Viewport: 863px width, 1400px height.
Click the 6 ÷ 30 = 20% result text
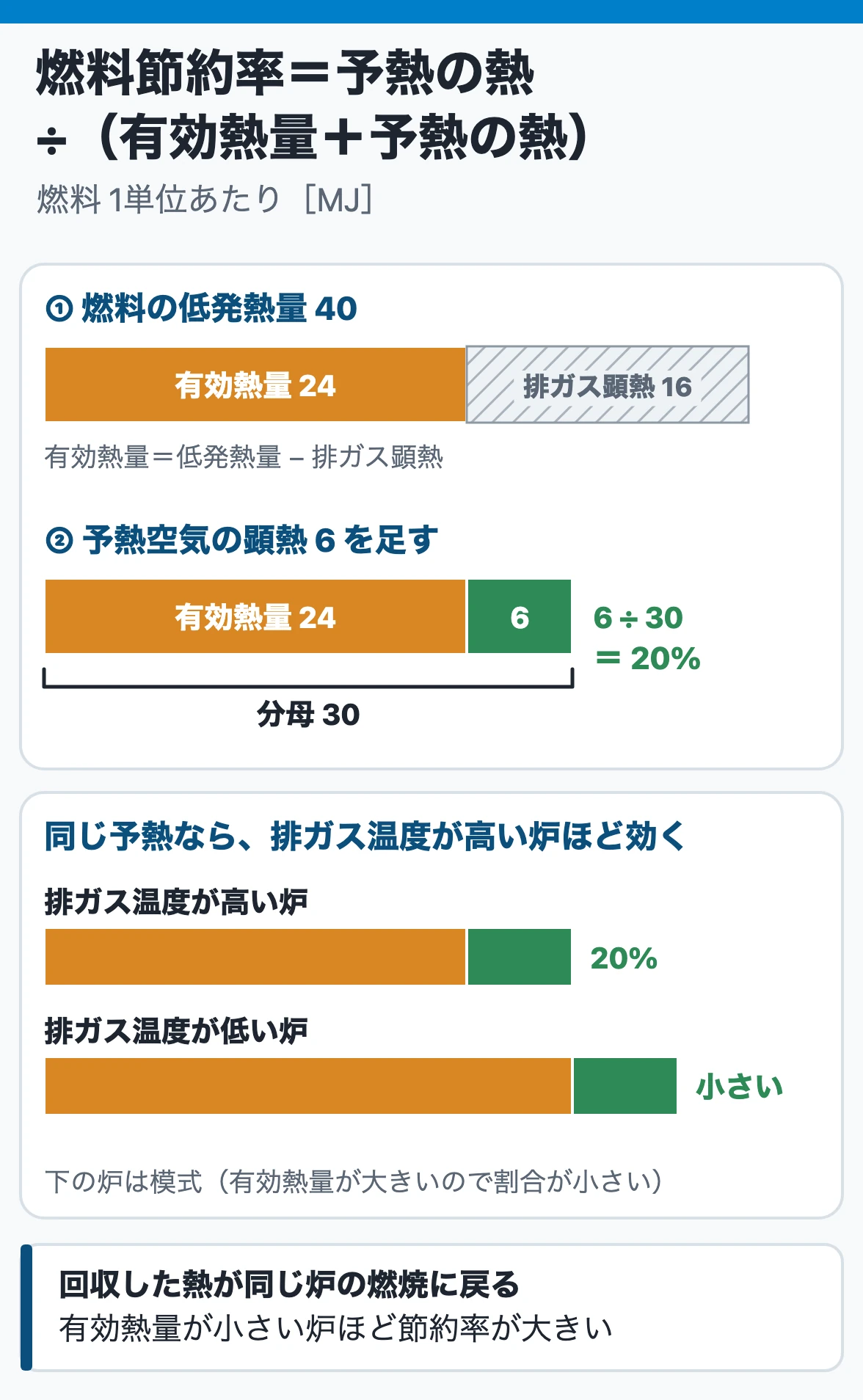click(x=647, y=638)
